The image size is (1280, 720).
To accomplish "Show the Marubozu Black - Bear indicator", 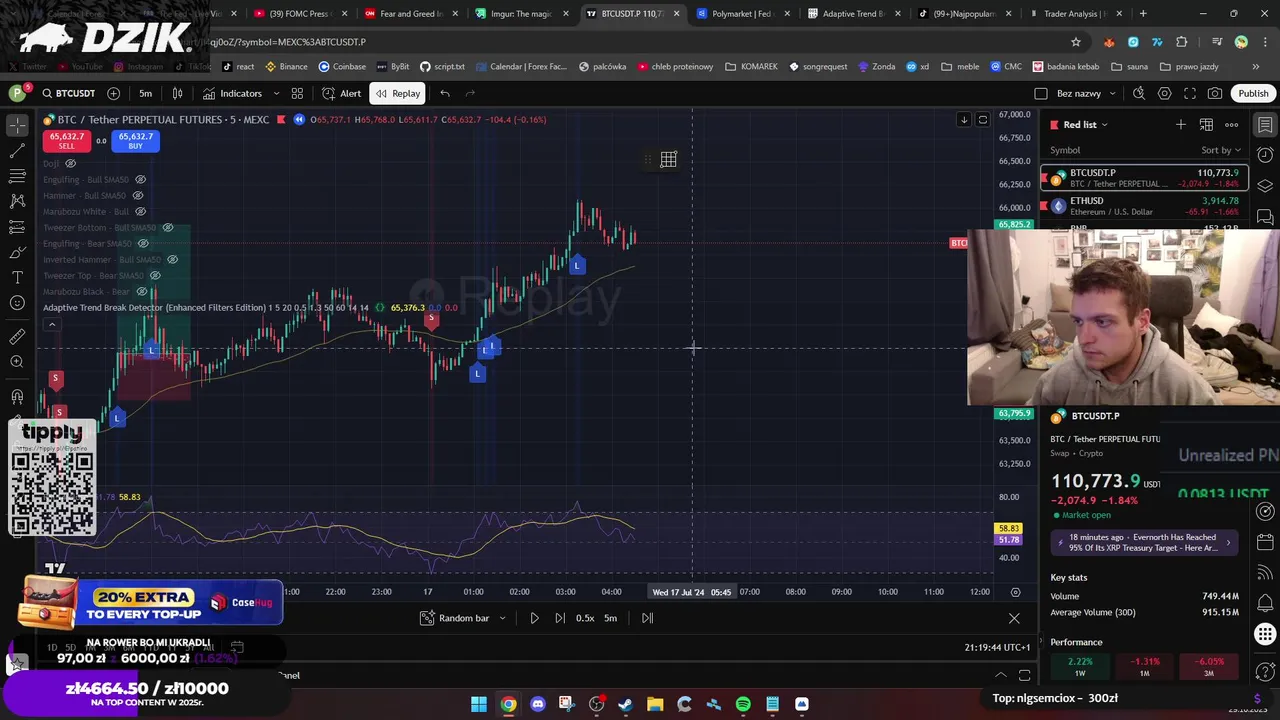I will coord(142,291).
